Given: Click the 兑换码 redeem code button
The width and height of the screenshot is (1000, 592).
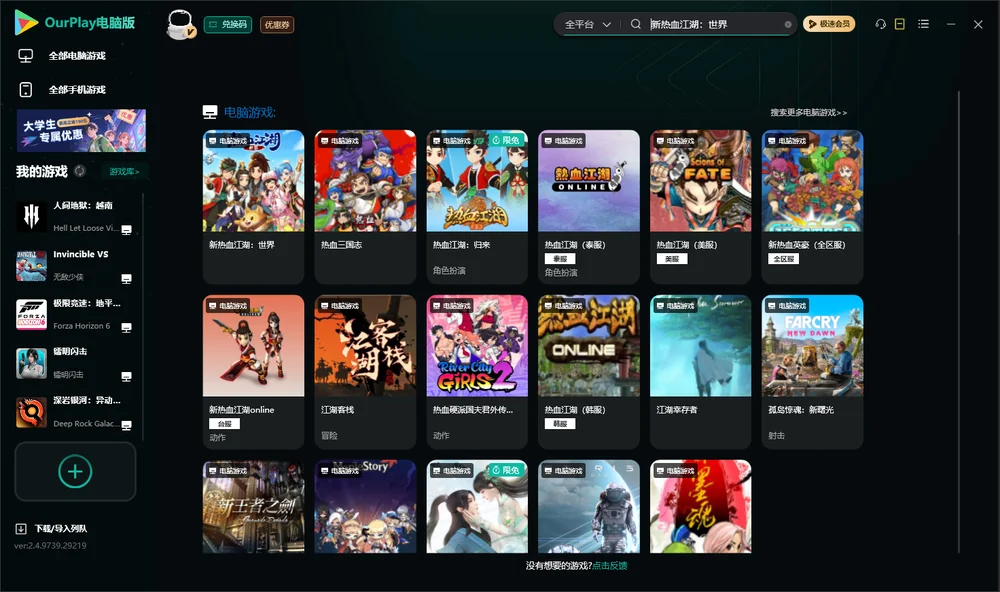Looking at the screenshot, I should [x=228, y=24].
